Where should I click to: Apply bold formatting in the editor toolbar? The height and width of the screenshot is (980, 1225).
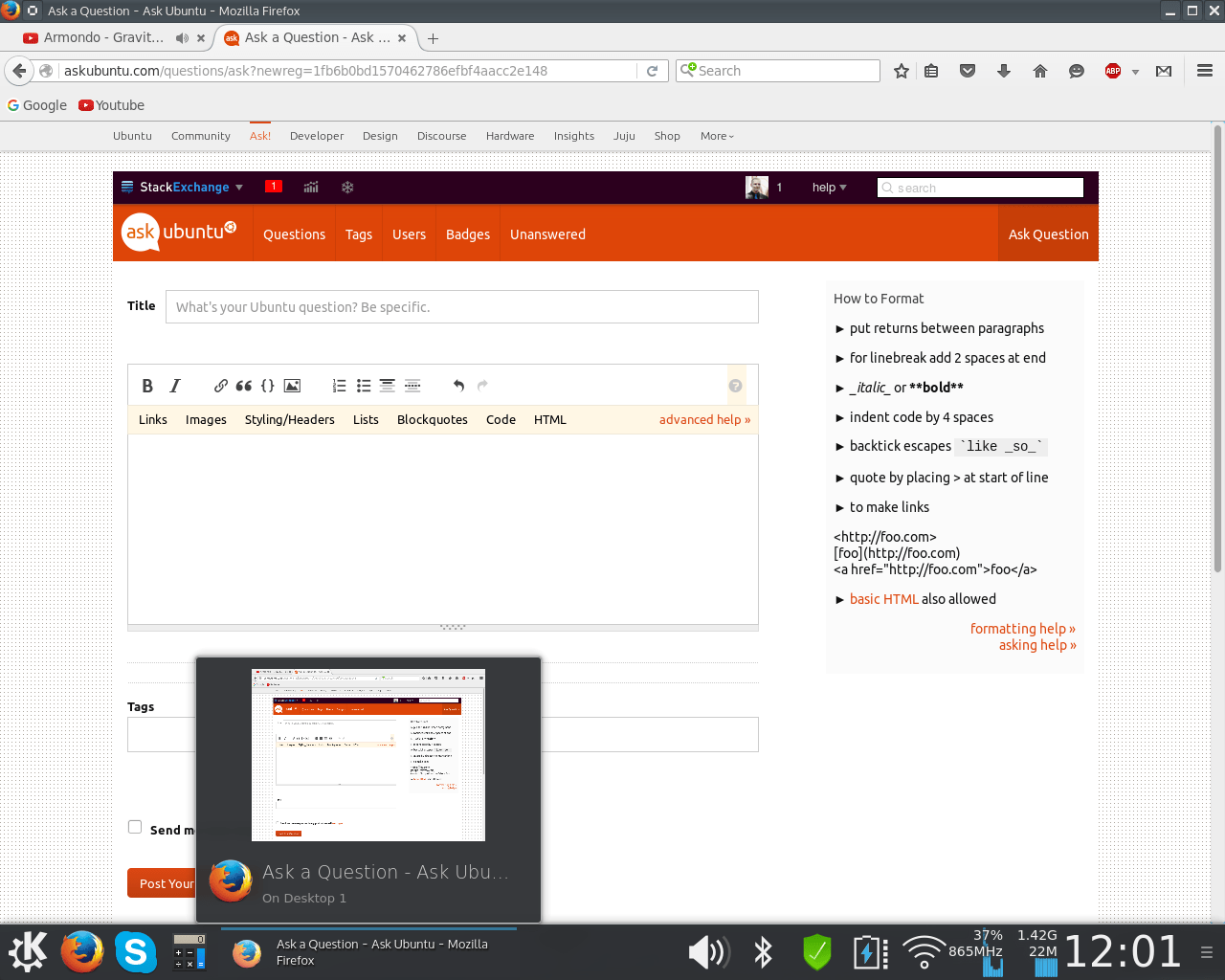click(147, 386)
